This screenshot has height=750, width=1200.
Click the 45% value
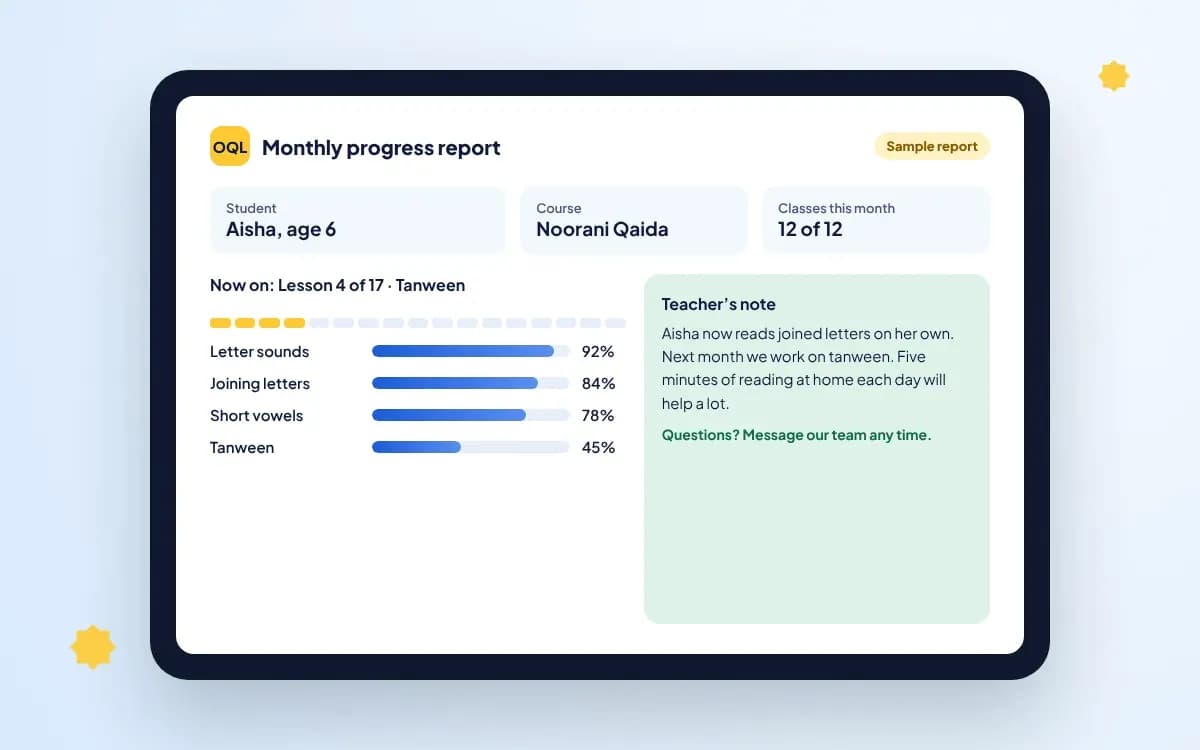click(598, 448)
